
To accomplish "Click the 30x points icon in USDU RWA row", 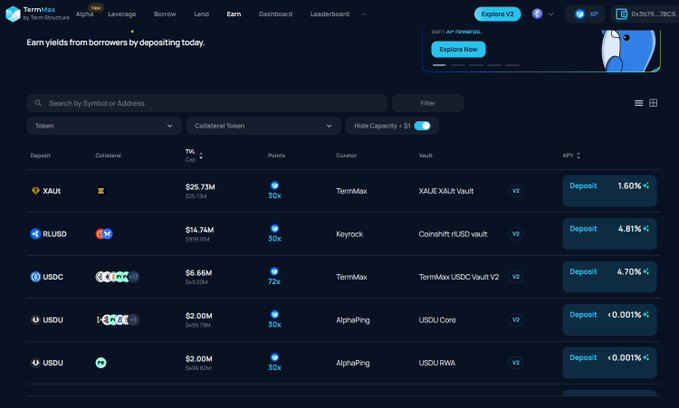I will [x=275, y=357].
